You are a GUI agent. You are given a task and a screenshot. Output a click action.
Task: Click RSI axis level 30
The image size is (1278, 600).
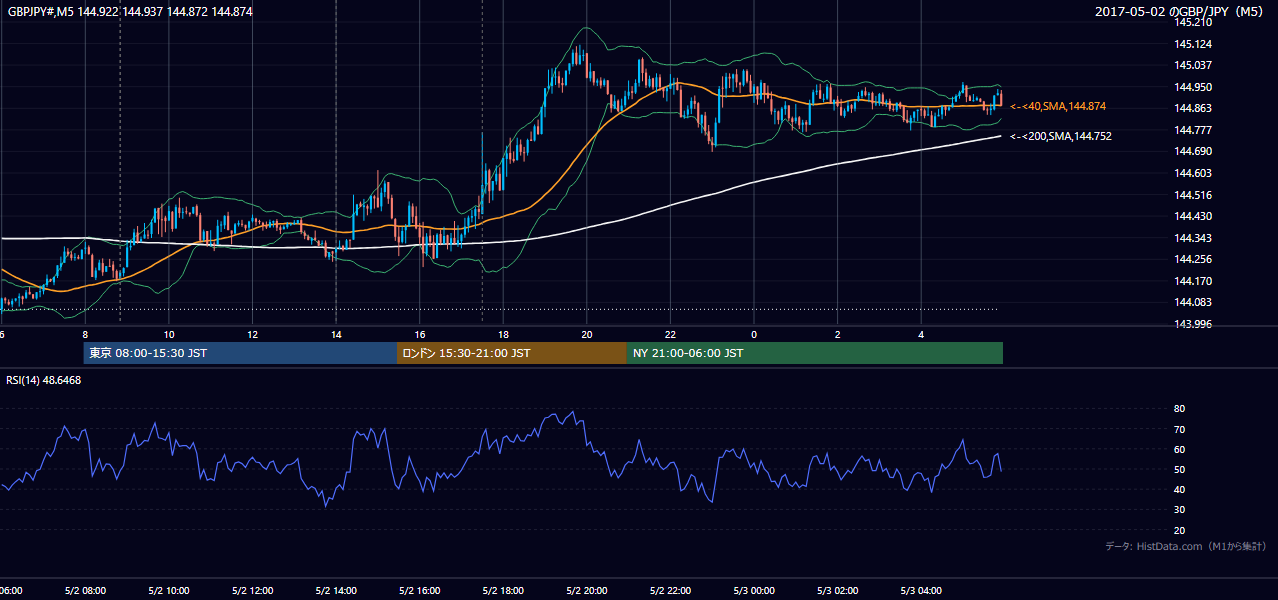[x=1179, y=510]
